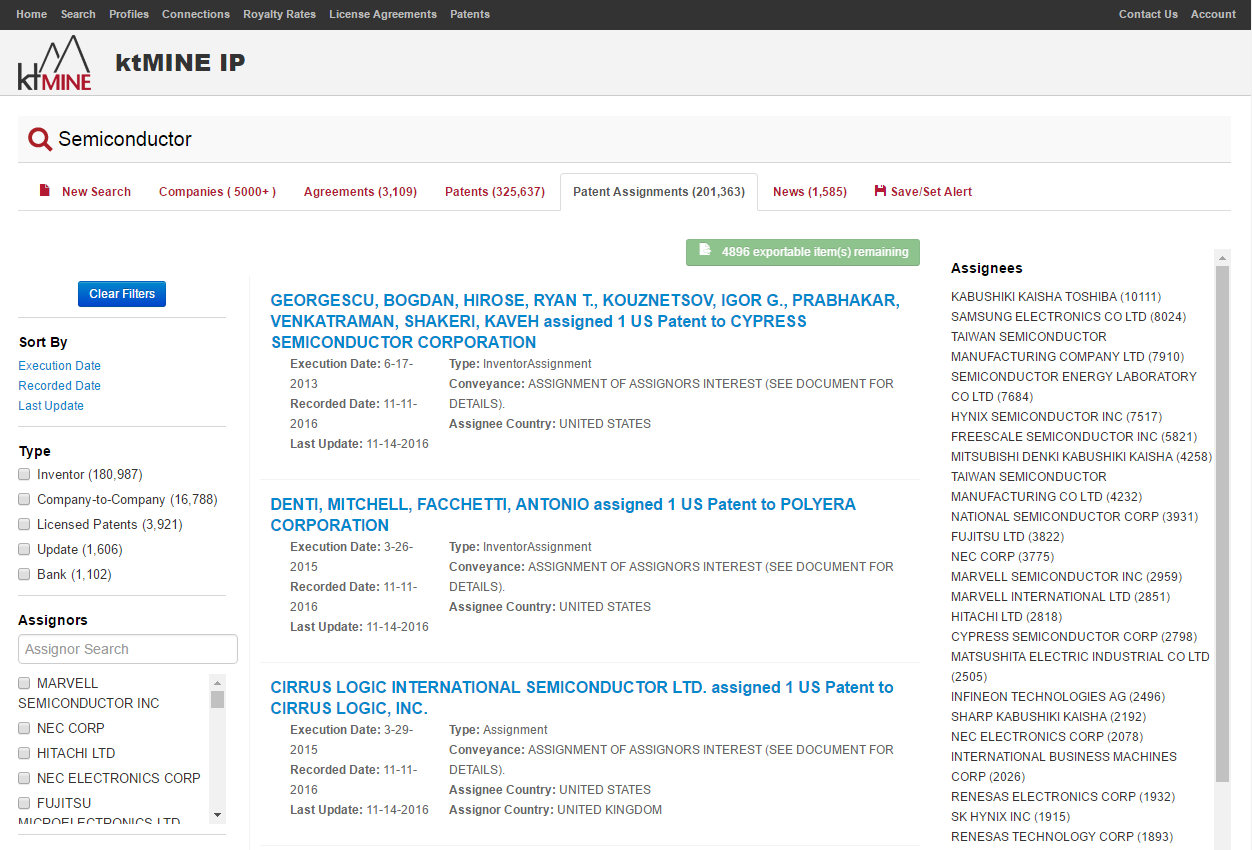Click the Semiconductor search query box
The image size is (1252, 850).
click(x=624, y=139)
